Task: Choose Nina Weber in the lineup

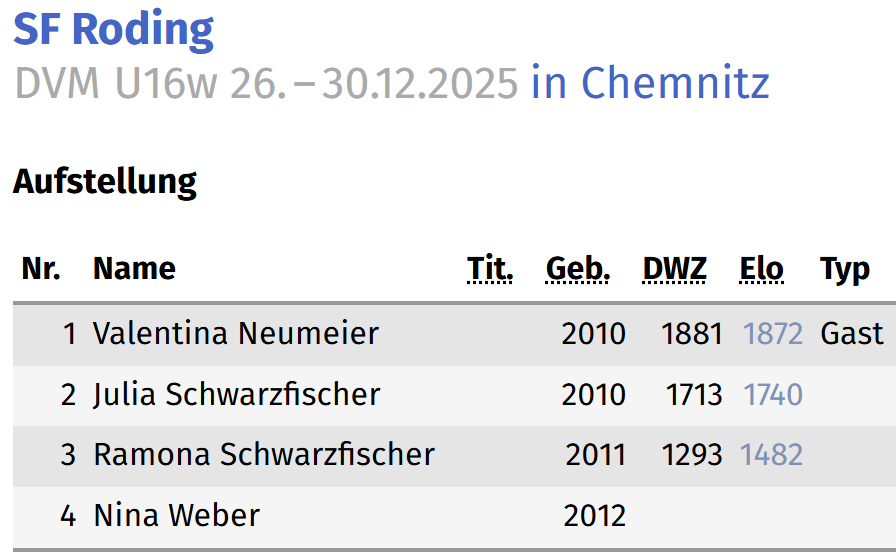Action: click(x=177, y=515)
